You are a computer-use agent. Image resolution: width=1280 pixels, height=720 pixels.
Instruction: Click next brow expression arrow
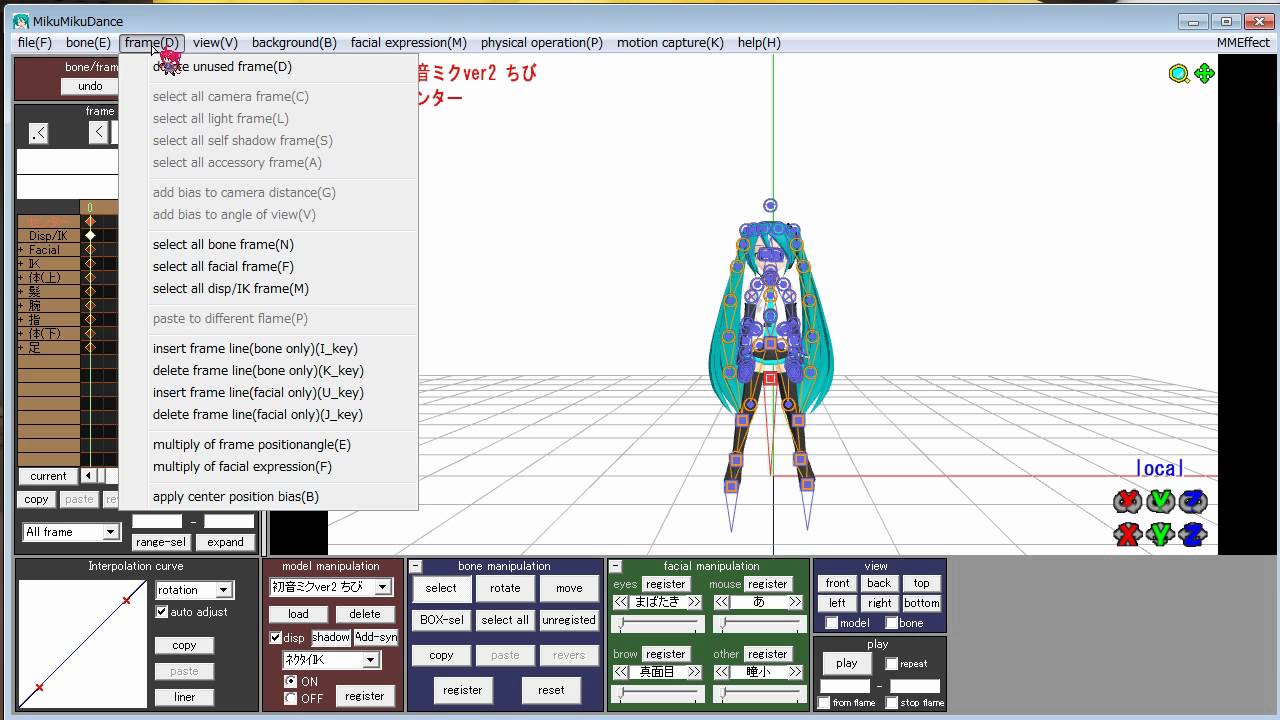[695, 672]
